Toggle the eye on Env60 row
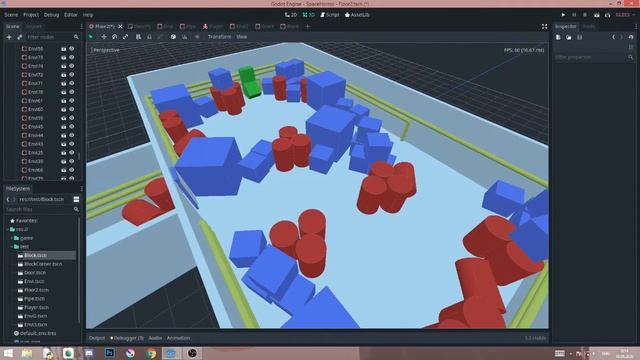 click(72, 109)
